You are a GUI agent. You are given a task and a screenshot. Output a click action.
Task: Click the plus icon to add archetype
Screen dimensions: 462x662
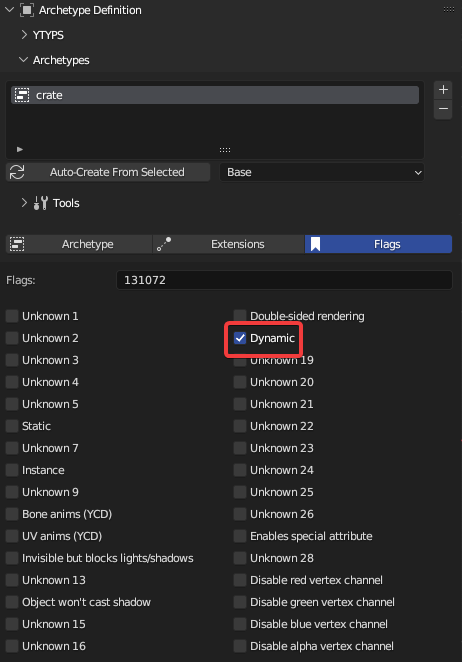coord(443,90)
